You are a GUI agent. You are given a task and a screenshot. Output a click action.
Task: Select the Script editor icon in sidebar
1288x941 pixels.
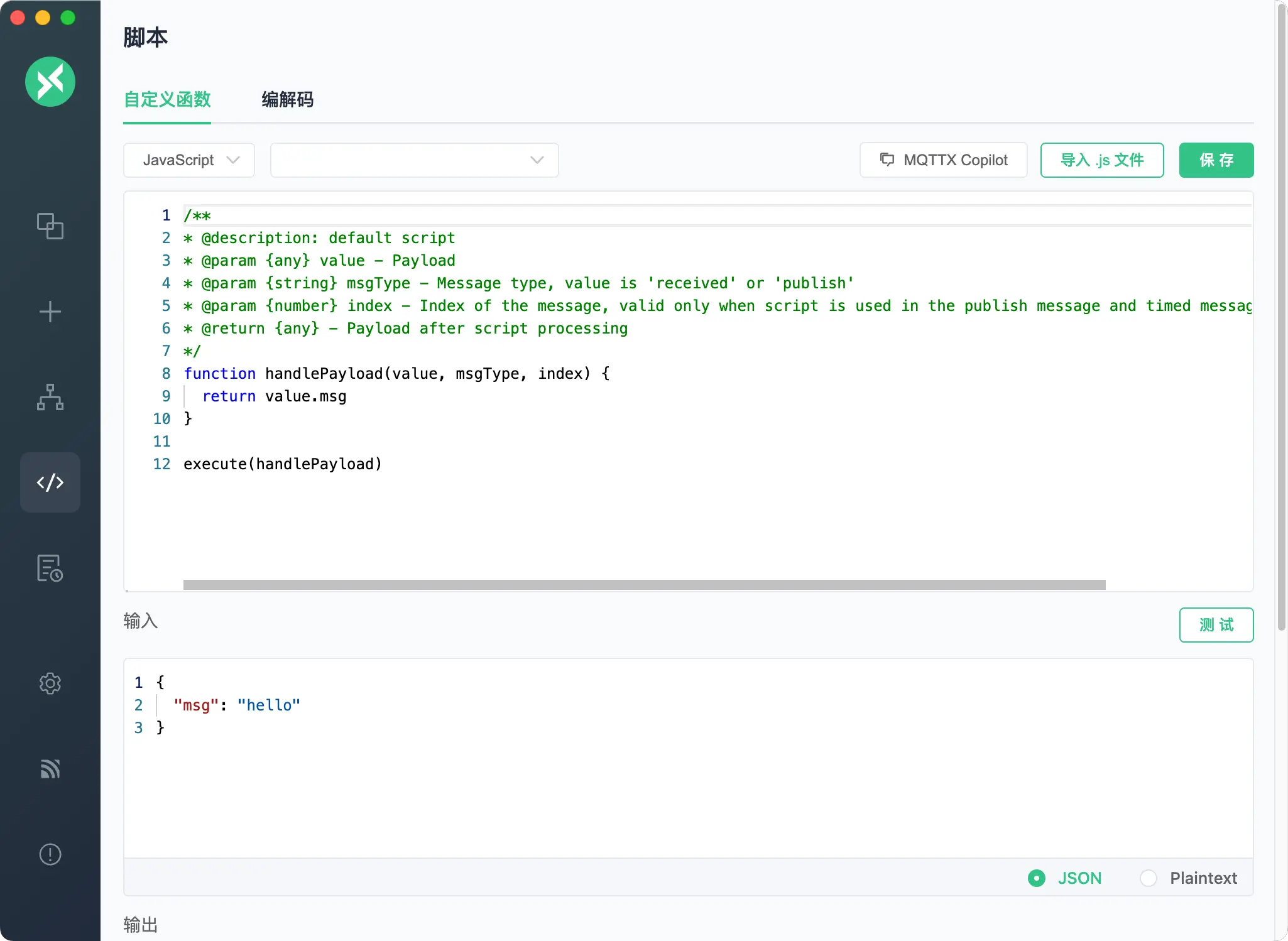pyautogui.click(x=50, y=482)
